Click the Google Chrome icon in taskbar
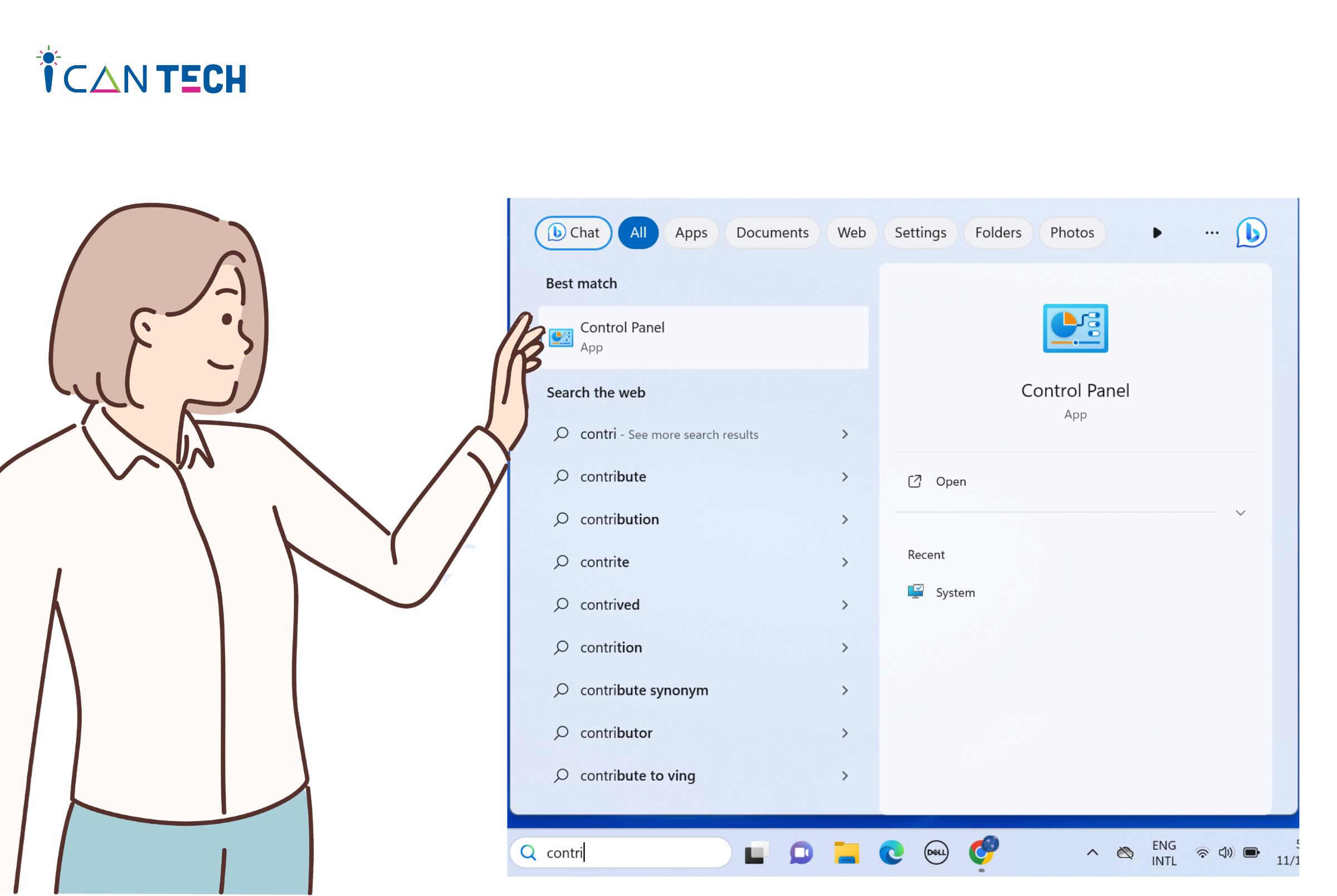This screenshot has height=896, width=1337. pos(983,853)
